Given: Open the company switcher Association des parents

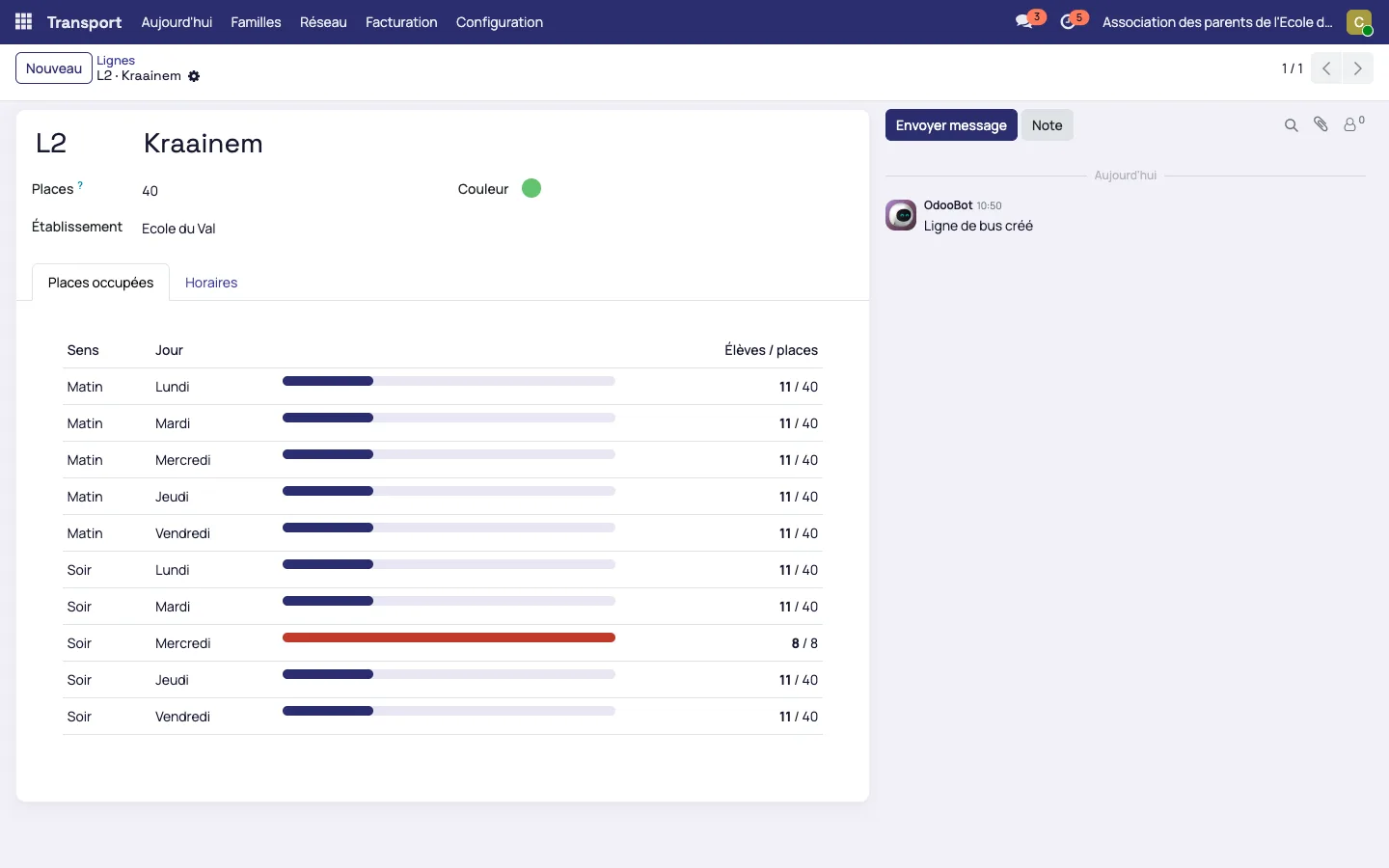Looking at the screenshot, I should click(x=1217, y=22).
